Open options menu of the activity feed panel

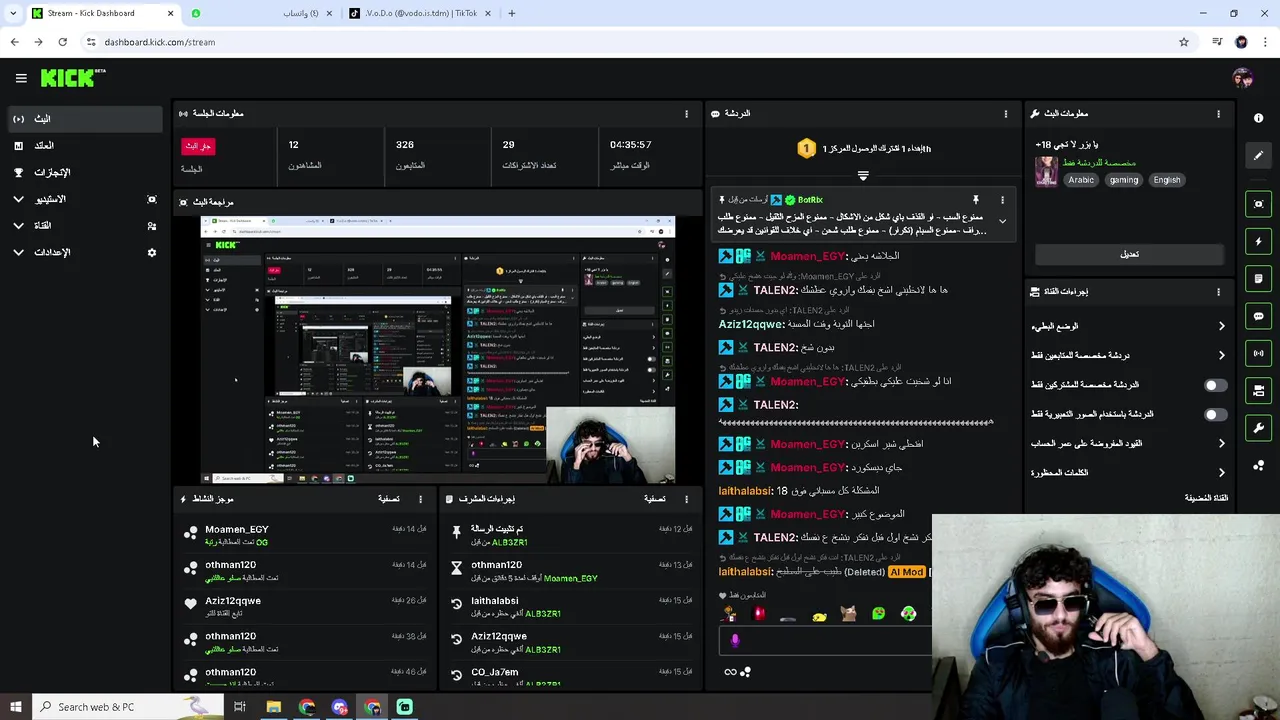pos(420,499)
